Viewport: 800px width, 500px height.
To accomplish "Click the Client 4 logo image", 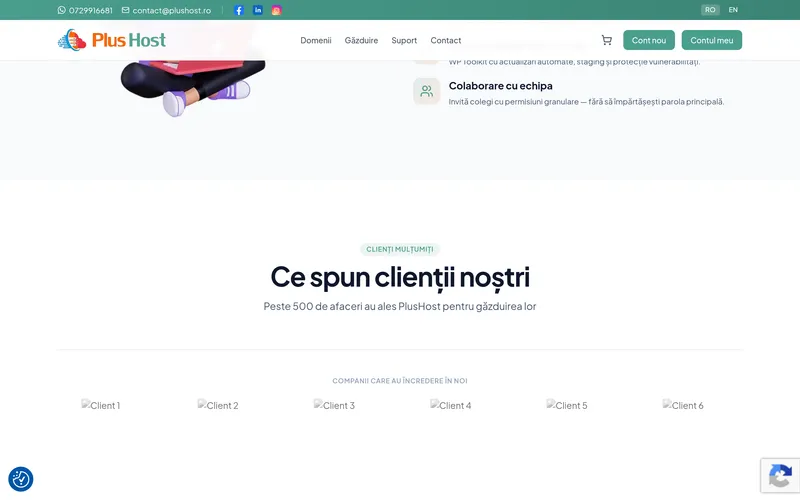I will (451, 405).
